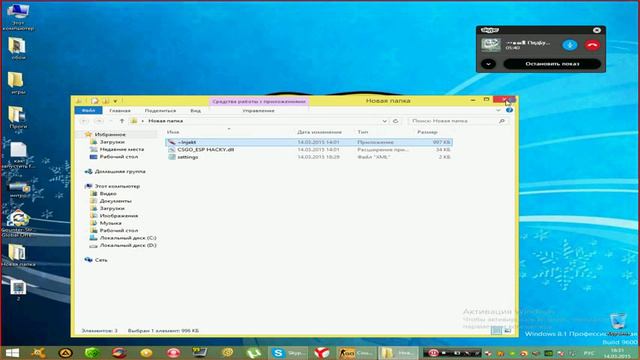Click the caller avatar in Skype window
Screen dimensions: 640x360
point(491,45)
